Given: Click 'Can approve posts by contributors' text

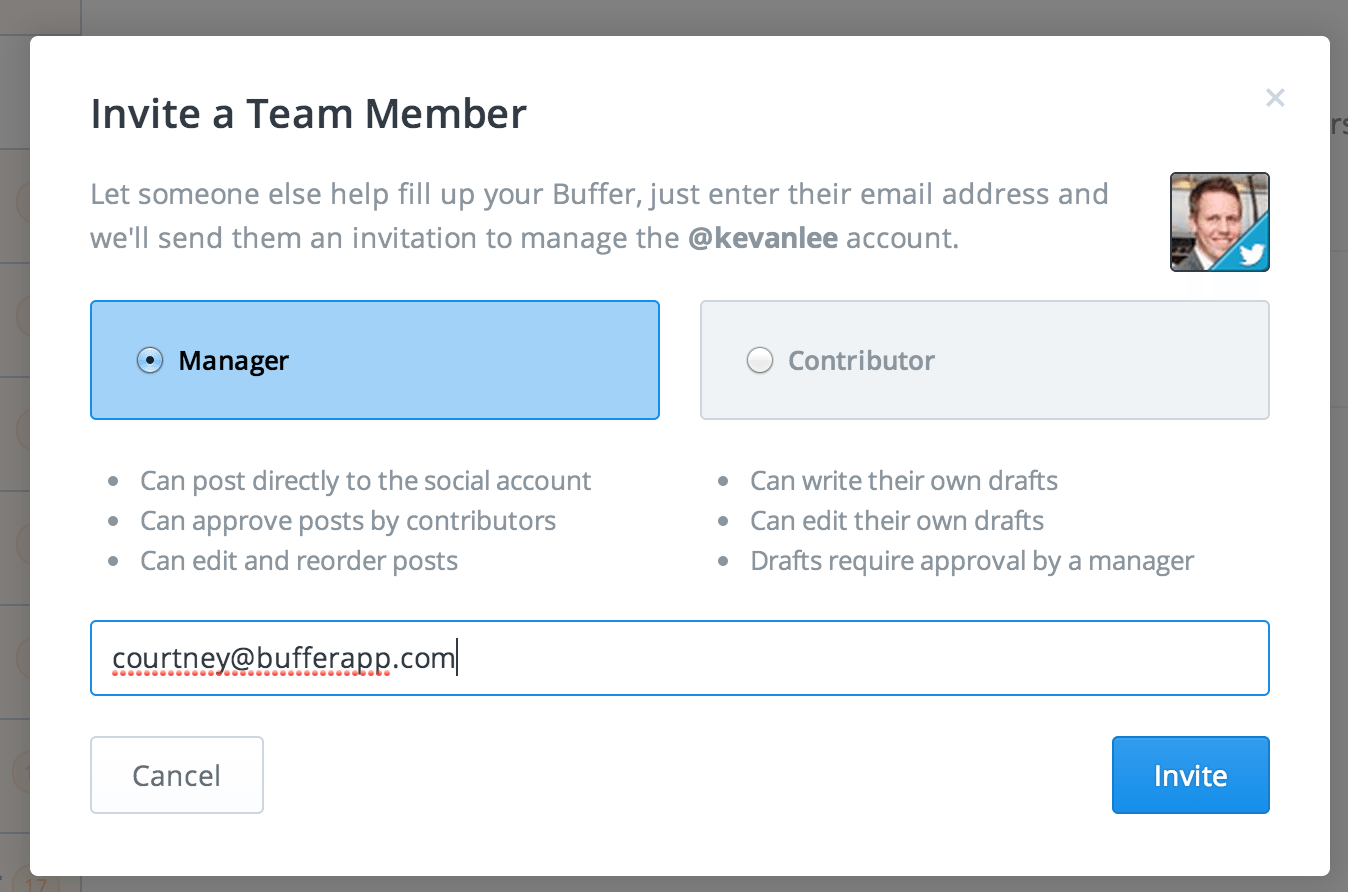Looking at the screenshot, I should click(348, 521).
